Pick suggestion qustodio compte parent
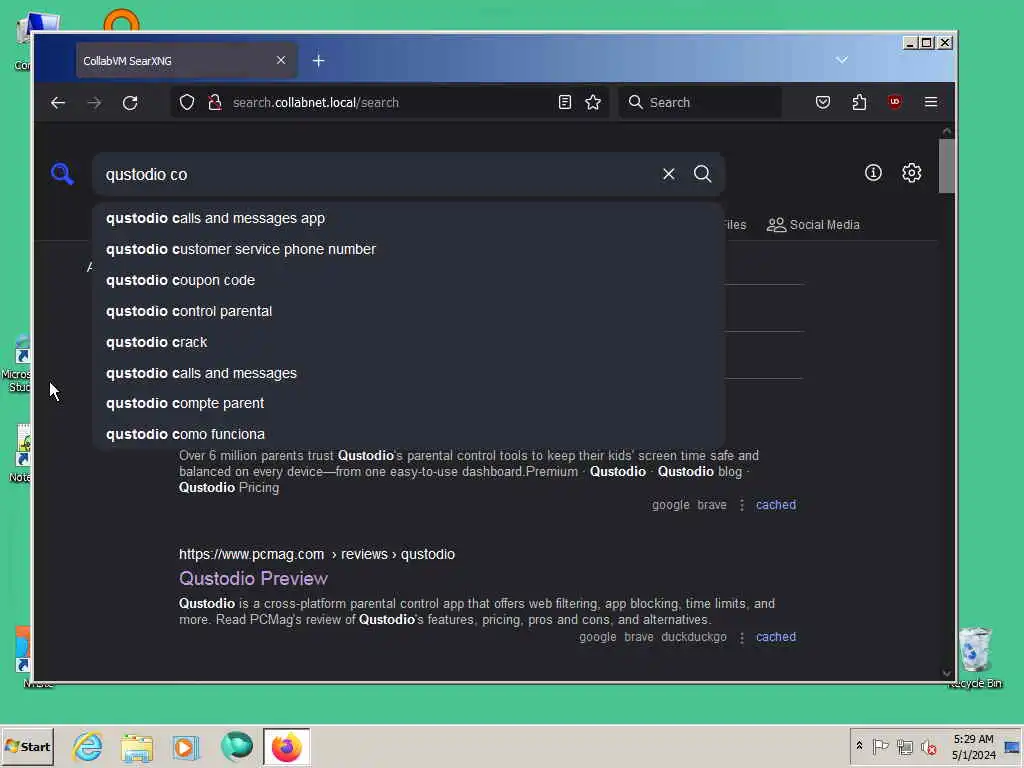Screen dimensions: 1024x768 point(409,403)
